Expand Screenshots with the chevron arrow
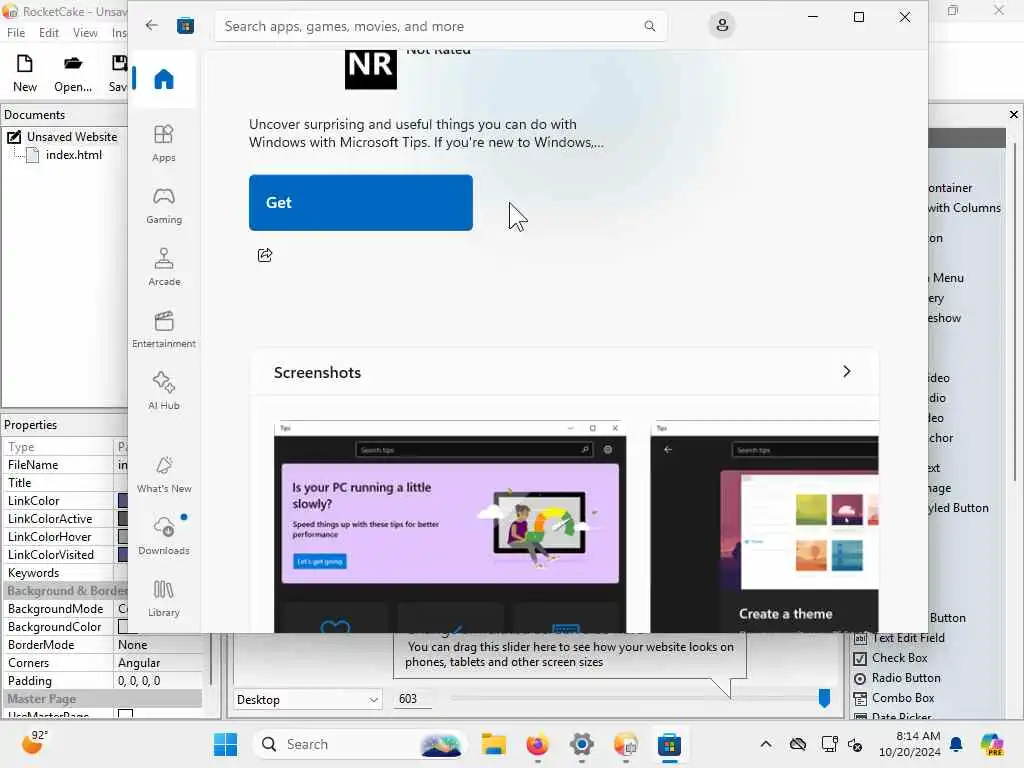Image resolution: width=1024 pixels, height=768 pixels. click(846, 372)
